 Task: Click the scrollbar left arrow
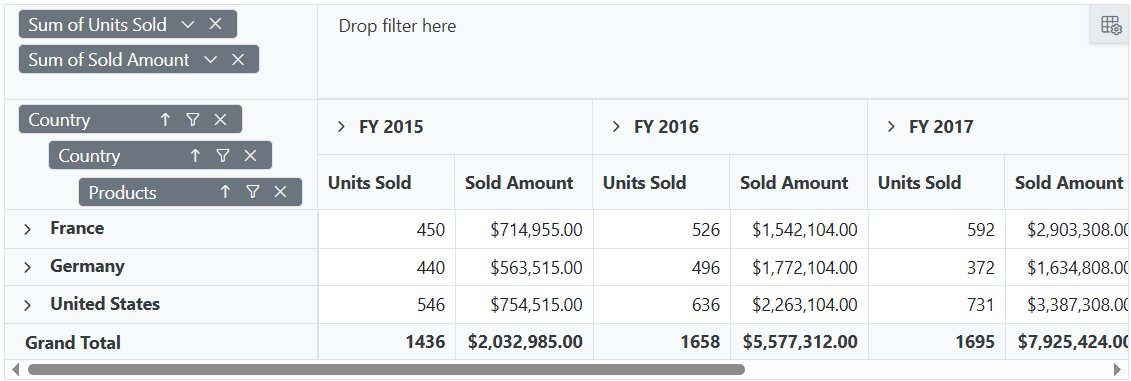15,369
